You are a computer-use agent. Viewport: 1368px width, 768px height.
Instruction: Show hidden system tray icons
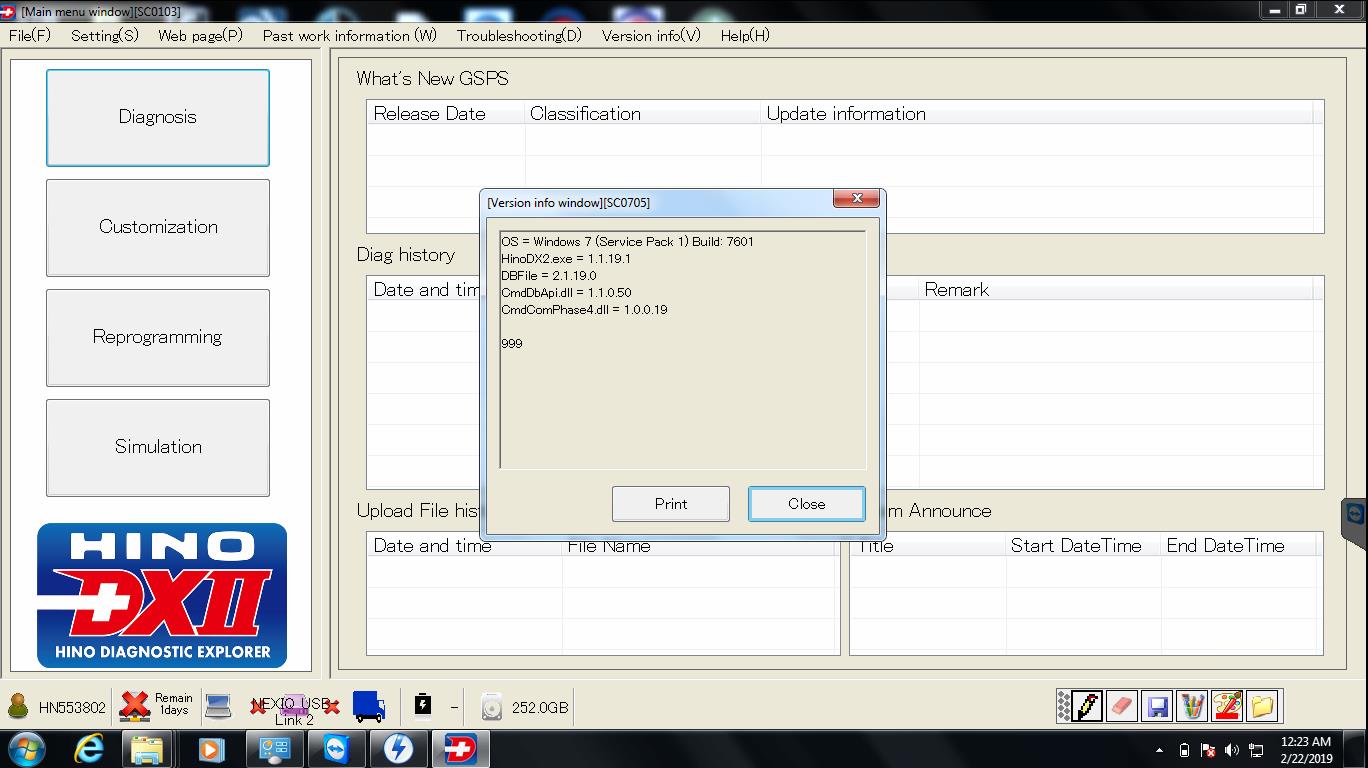point(1160,750)
